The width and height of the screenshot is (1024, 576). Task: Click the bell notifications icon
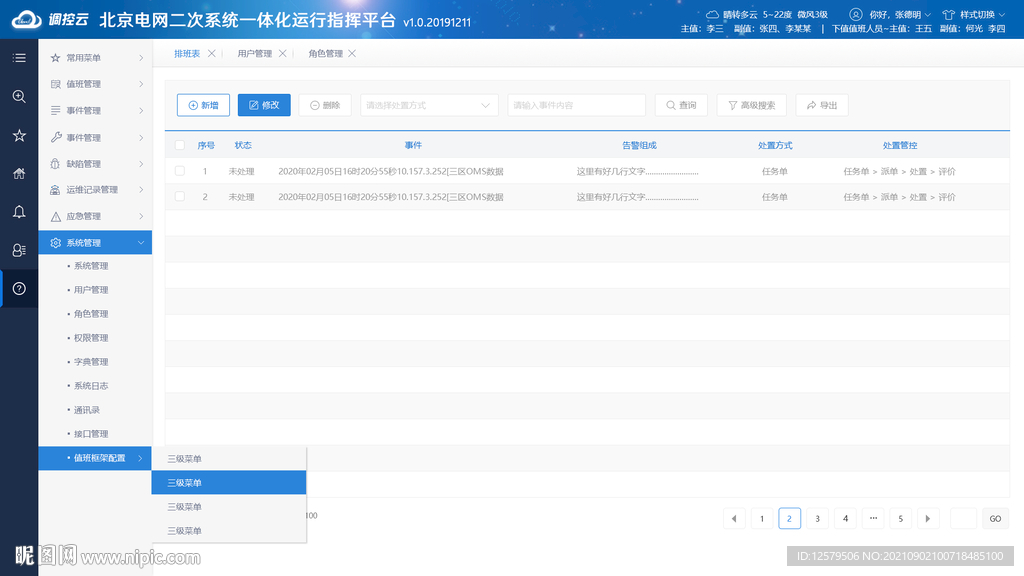pyautogui.click(x=19, y=212)
